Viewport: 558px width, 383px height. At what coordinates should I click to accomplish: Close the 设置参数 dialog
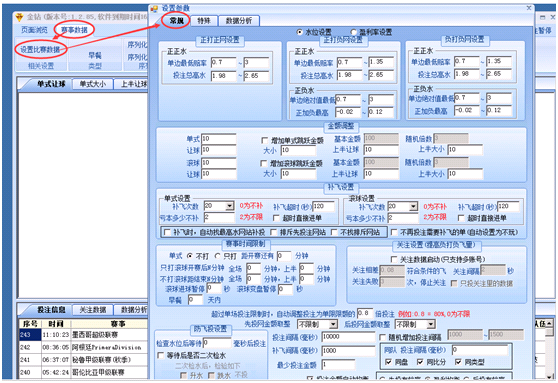click(x=529, y=8)
